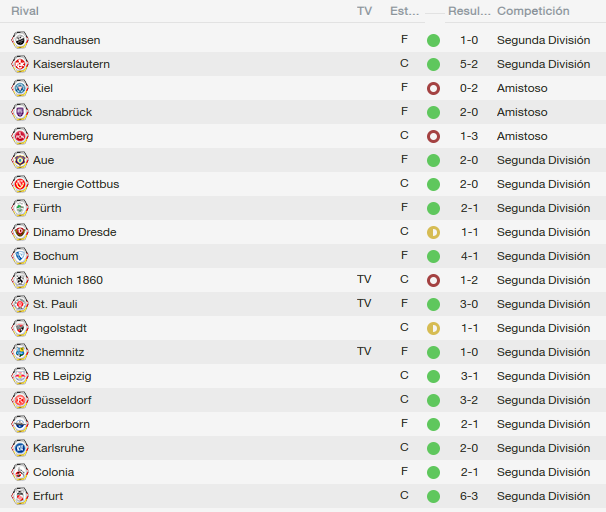Open the St. Pauli team link

pyautogui.click(x=55, y=304)
